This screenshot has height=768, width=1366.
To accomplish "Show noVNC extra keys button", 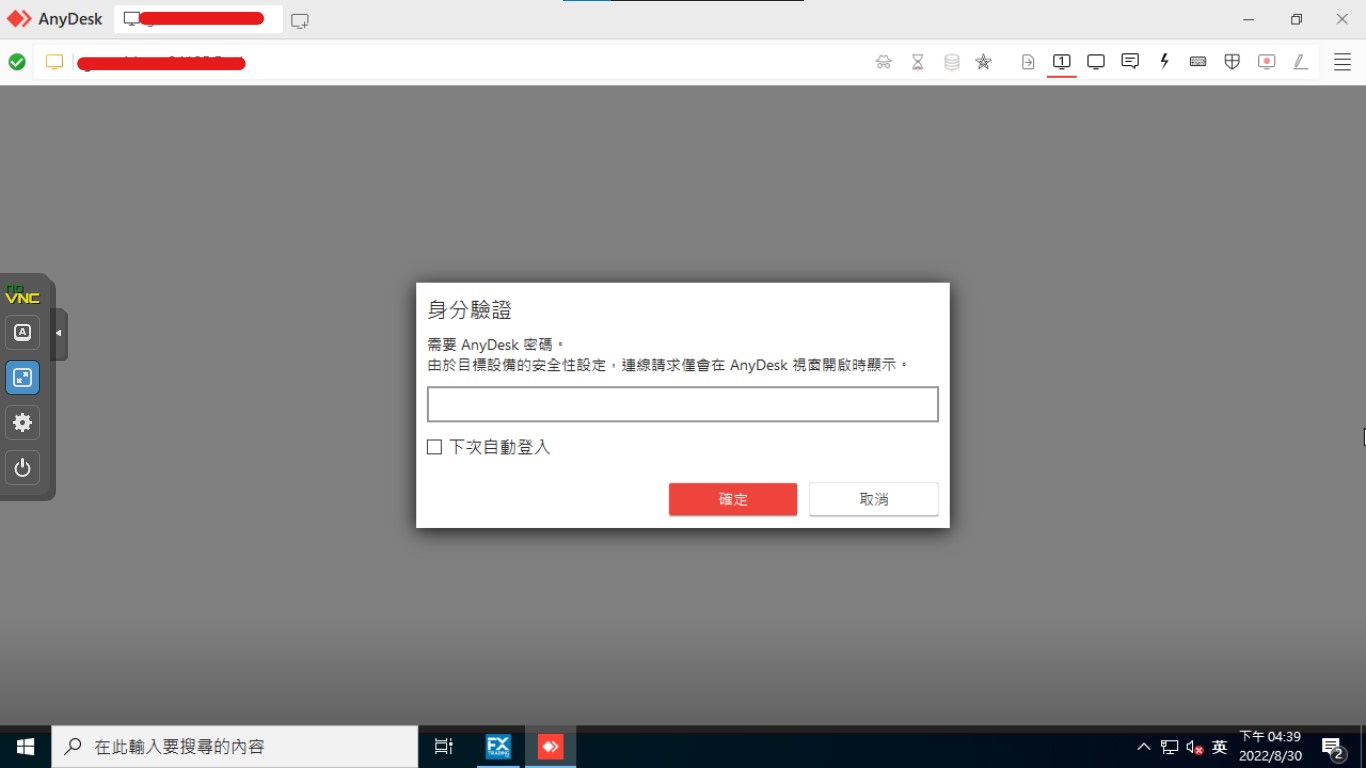I will 22,332.
